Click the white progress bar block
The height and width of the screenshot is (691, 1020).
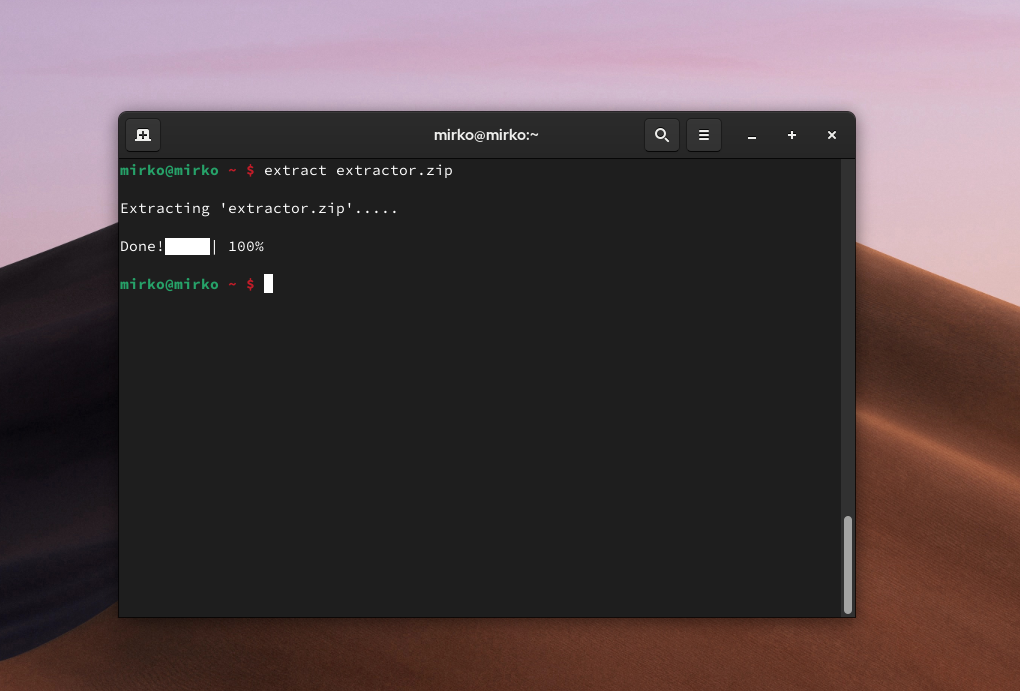(186, 246)
